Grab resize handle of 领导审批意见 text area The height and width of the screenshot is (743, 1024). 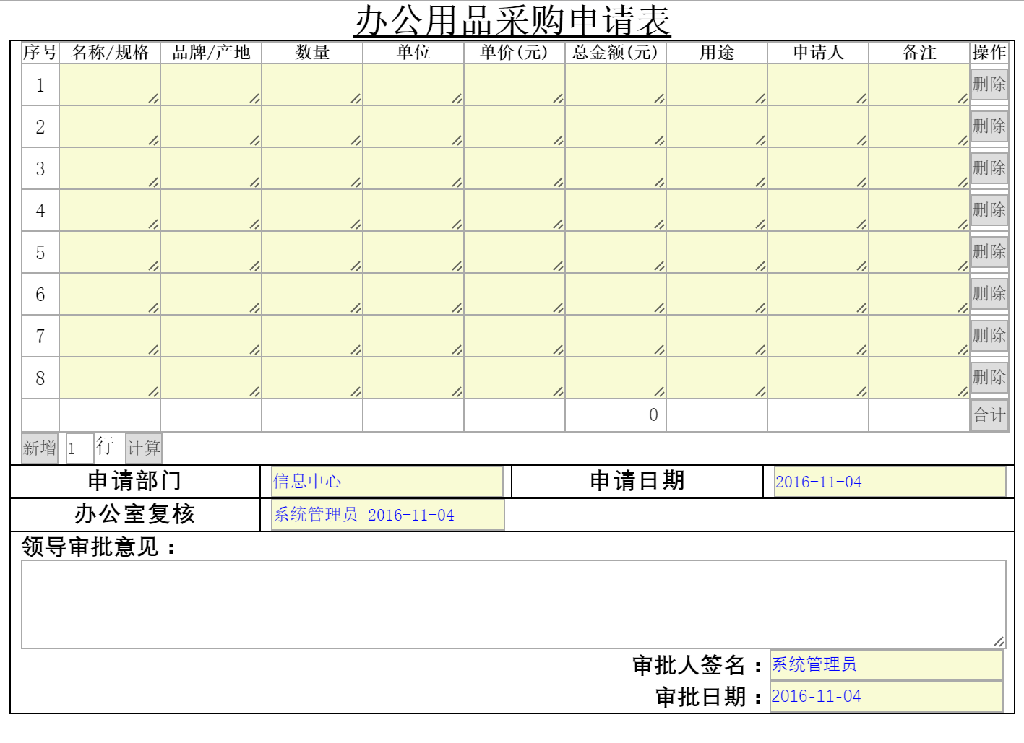(x=999, y=642)
